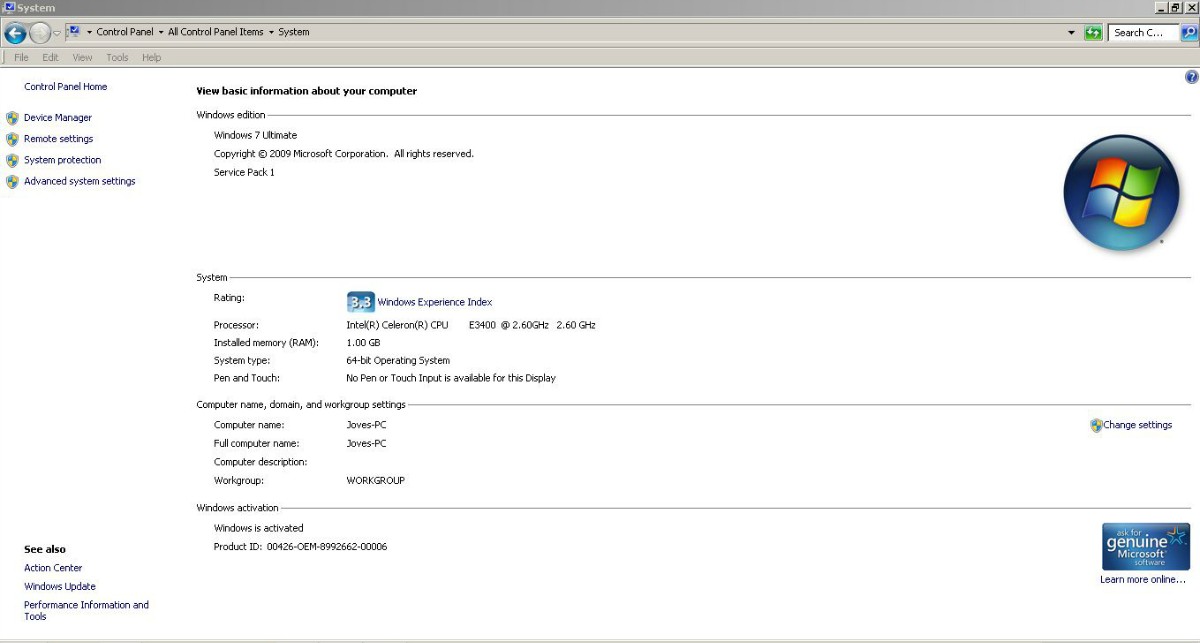
Task: Open Advanced system settings link
Action: pos(79,181)
